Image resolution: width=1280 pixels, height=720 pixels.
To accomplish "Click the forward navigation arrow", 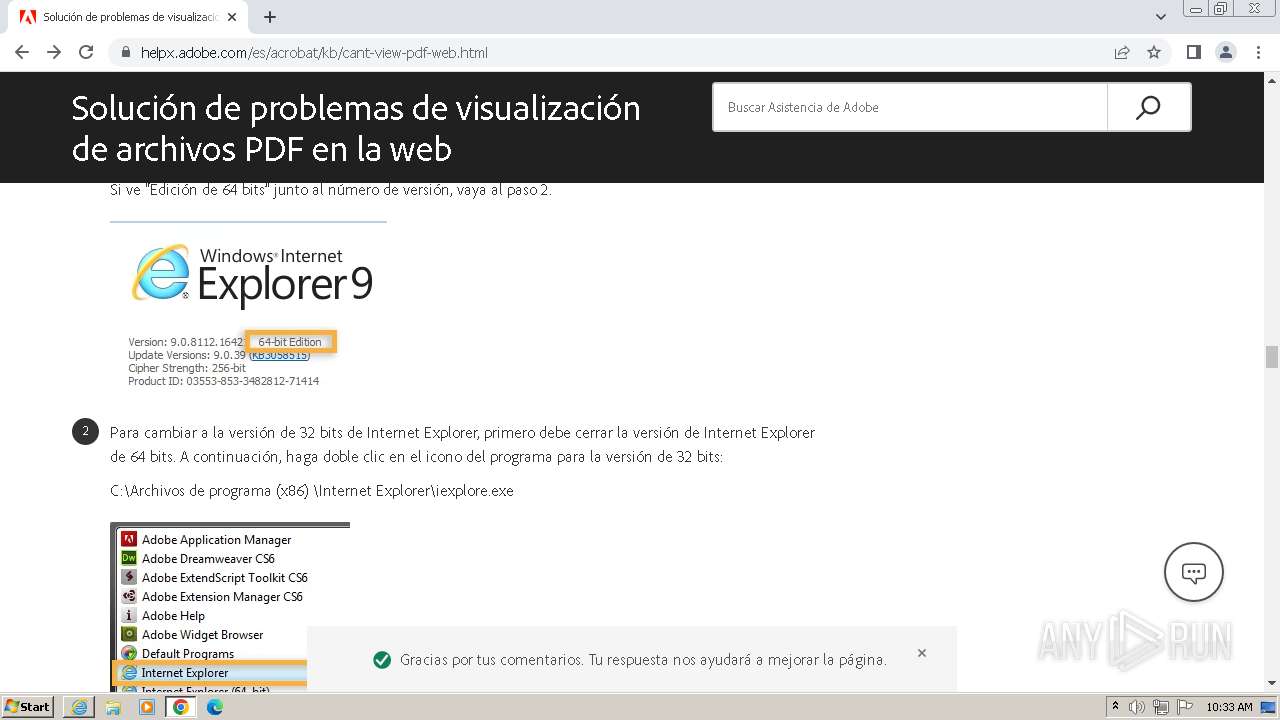I will click(x=54, y=52).
